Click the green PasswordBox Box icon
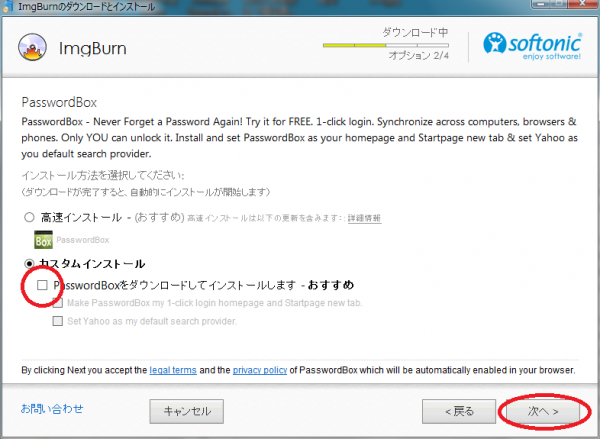Image resolution: width=600 pixels, height=439 pixels. pyautogui.click(x=43, y=240)
